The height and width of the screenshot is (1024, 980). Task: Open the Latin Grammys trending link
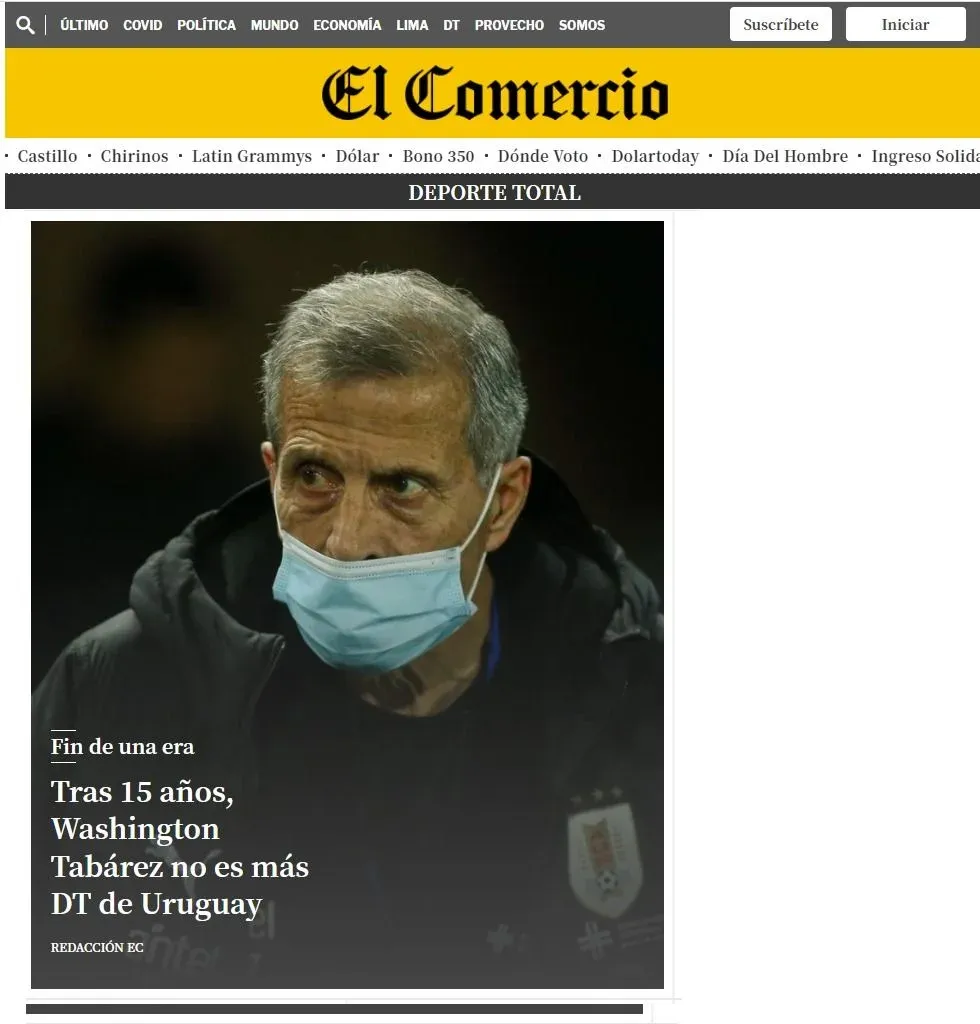251,157
